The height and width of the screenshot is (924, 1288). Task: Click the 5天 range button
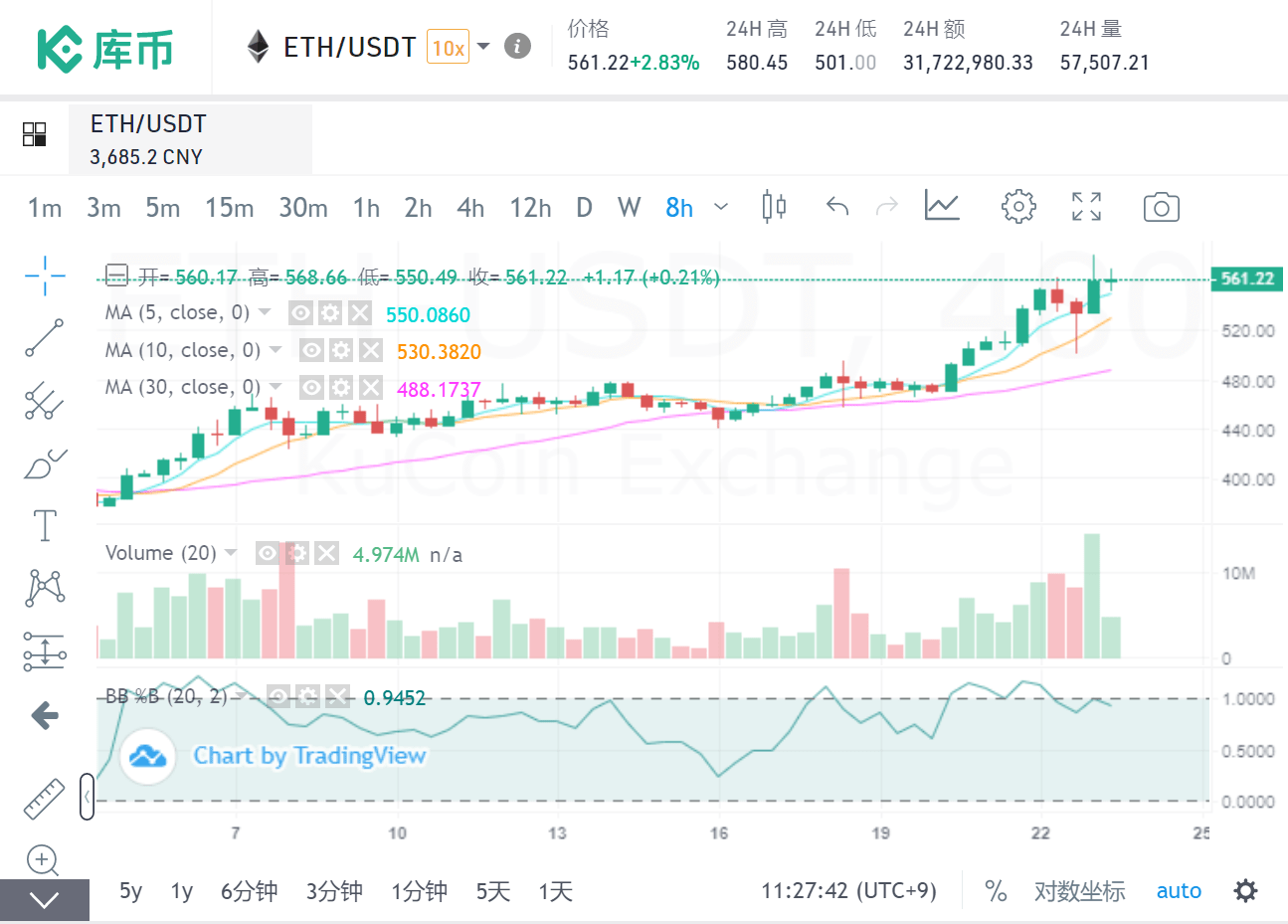coord(490,891)
